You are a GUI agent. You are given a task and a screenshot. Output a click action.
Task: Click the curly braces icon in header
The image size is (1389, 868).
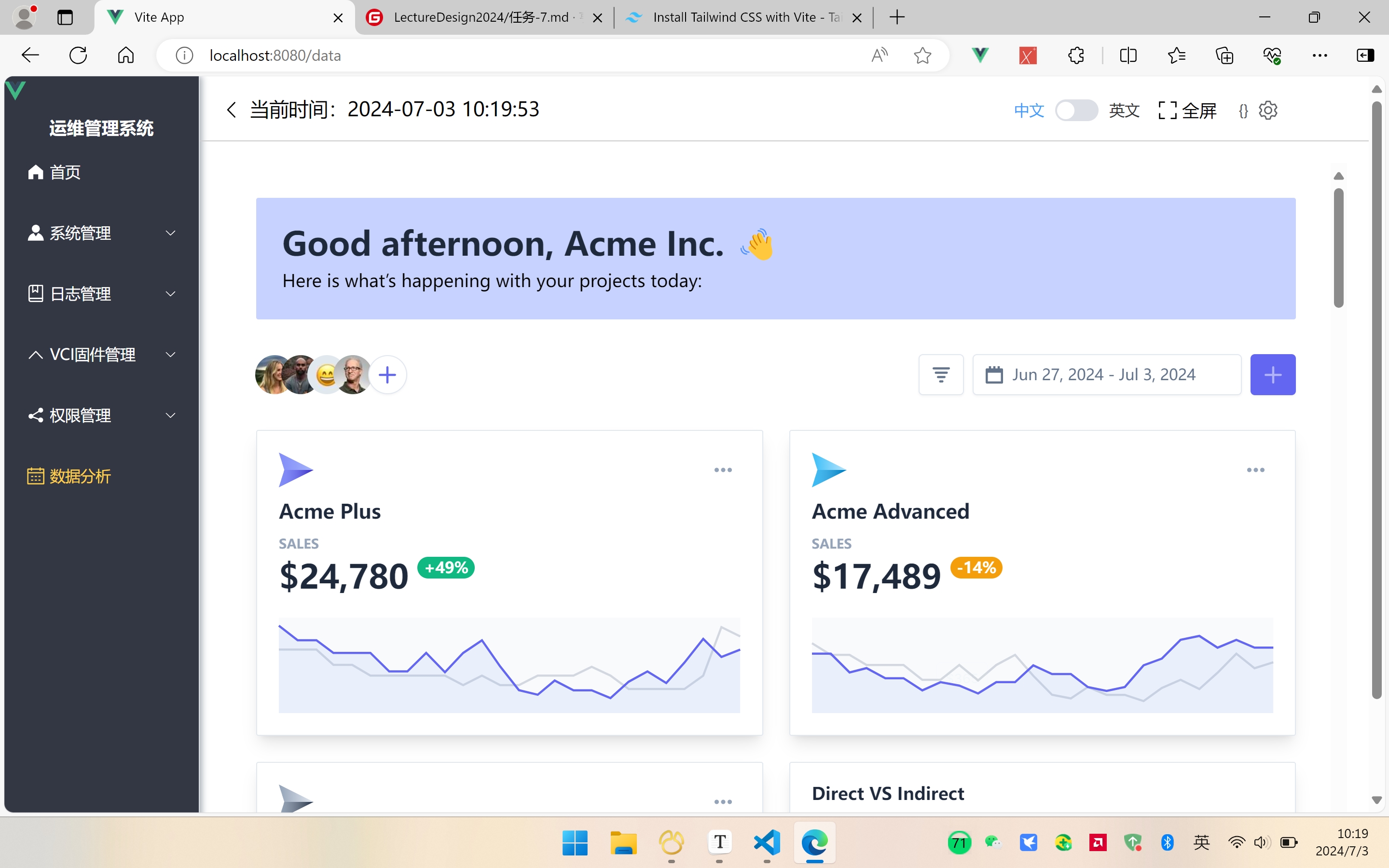pyautogui.click(x=1243, y=111)
